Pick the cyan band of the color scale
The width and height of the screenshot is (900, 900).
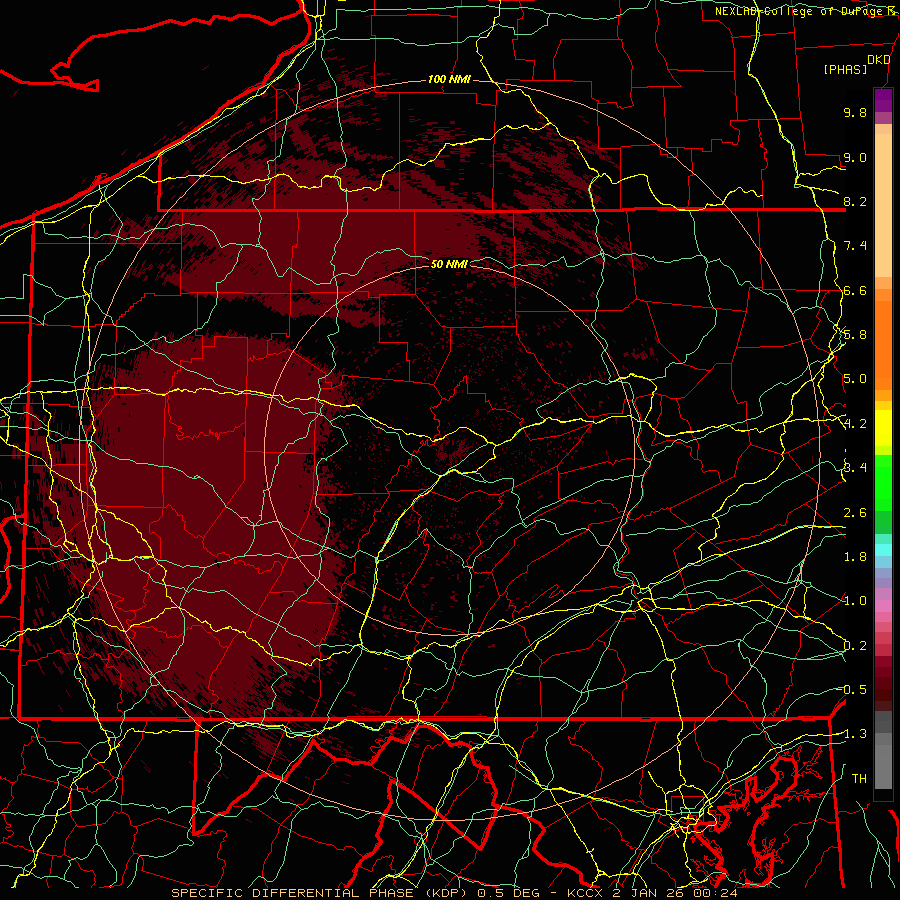click(883, 550)
